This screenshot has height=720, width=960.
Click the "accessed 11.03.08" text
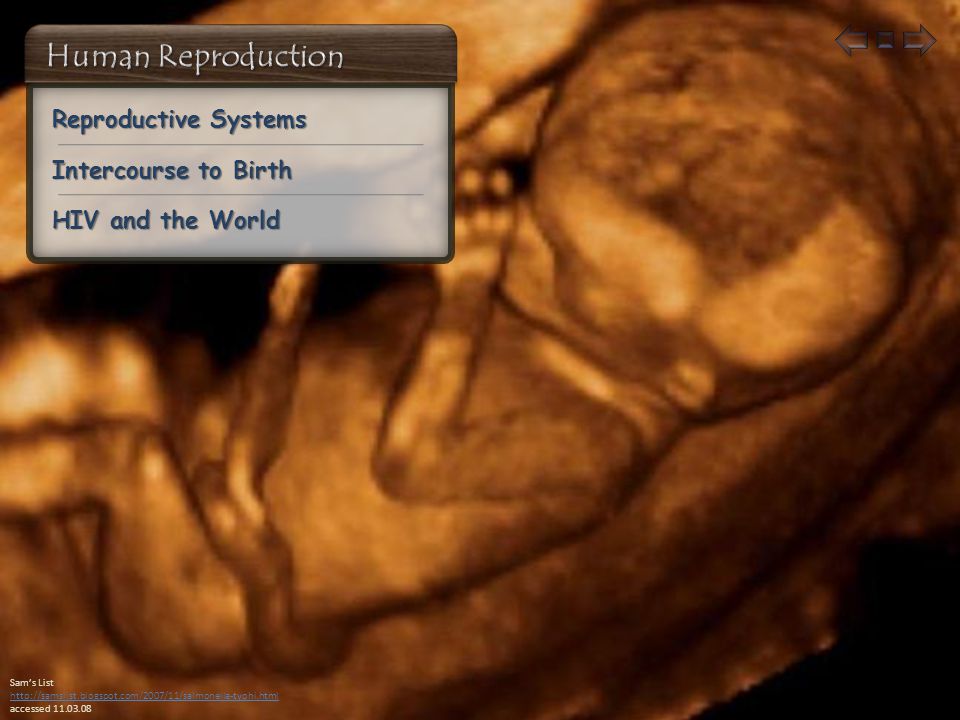[x=51, y=708]
